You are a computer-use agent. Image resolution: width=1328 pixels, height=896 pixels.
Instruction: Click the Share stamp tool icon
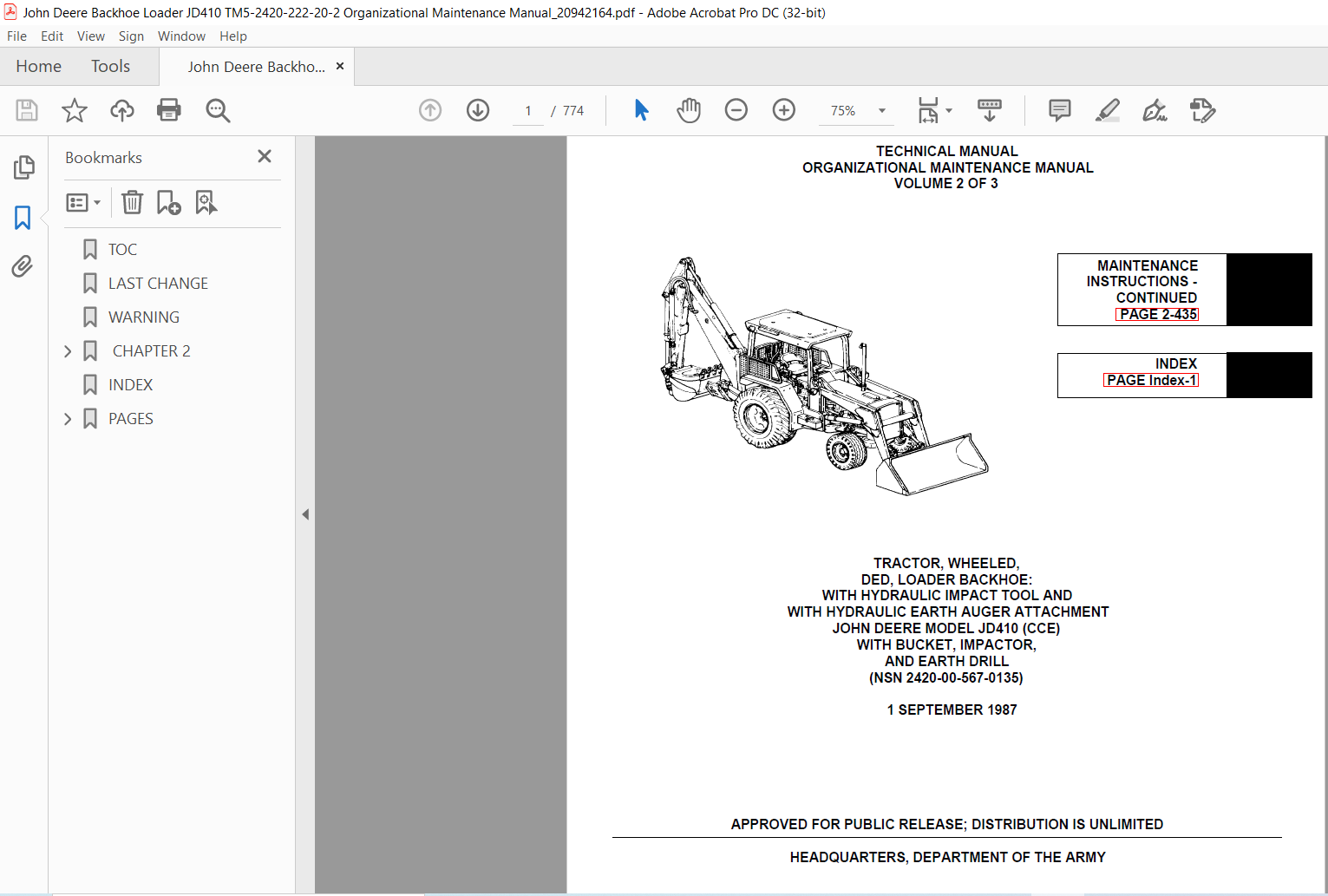pos(1202,110)
